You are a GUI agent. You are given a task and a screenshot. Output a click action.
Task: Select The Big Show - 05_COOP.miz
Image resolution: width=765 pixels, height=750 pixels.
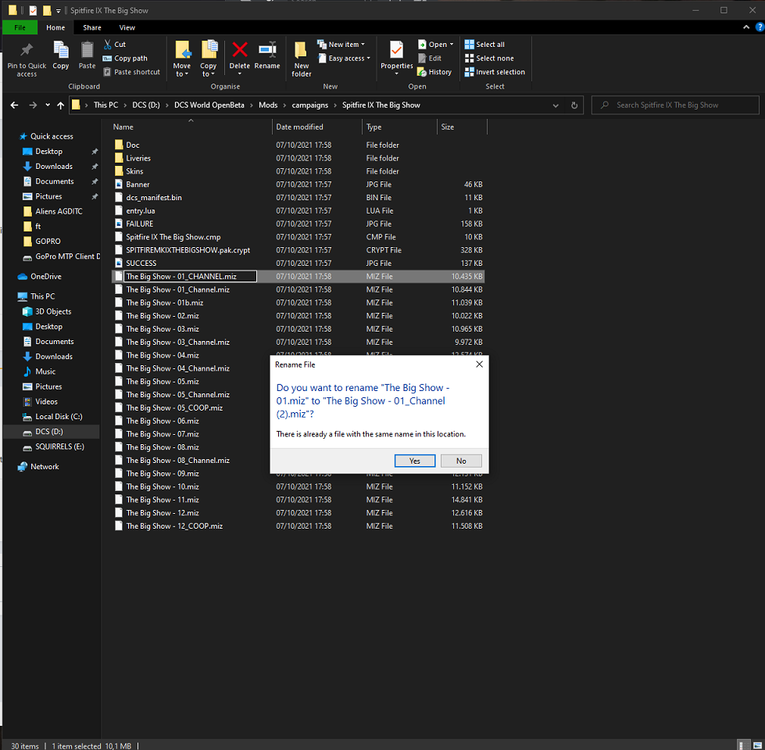(174, 407)
